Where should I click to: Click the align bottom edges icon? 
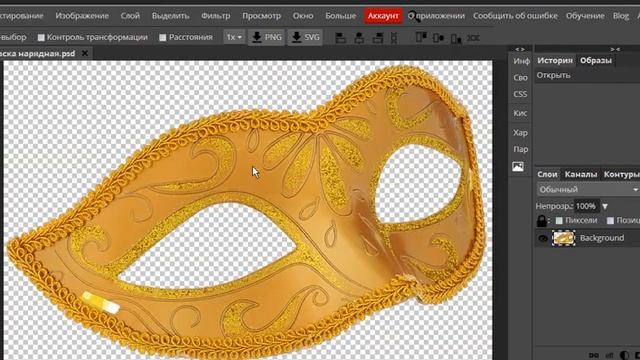click(456, 38)
